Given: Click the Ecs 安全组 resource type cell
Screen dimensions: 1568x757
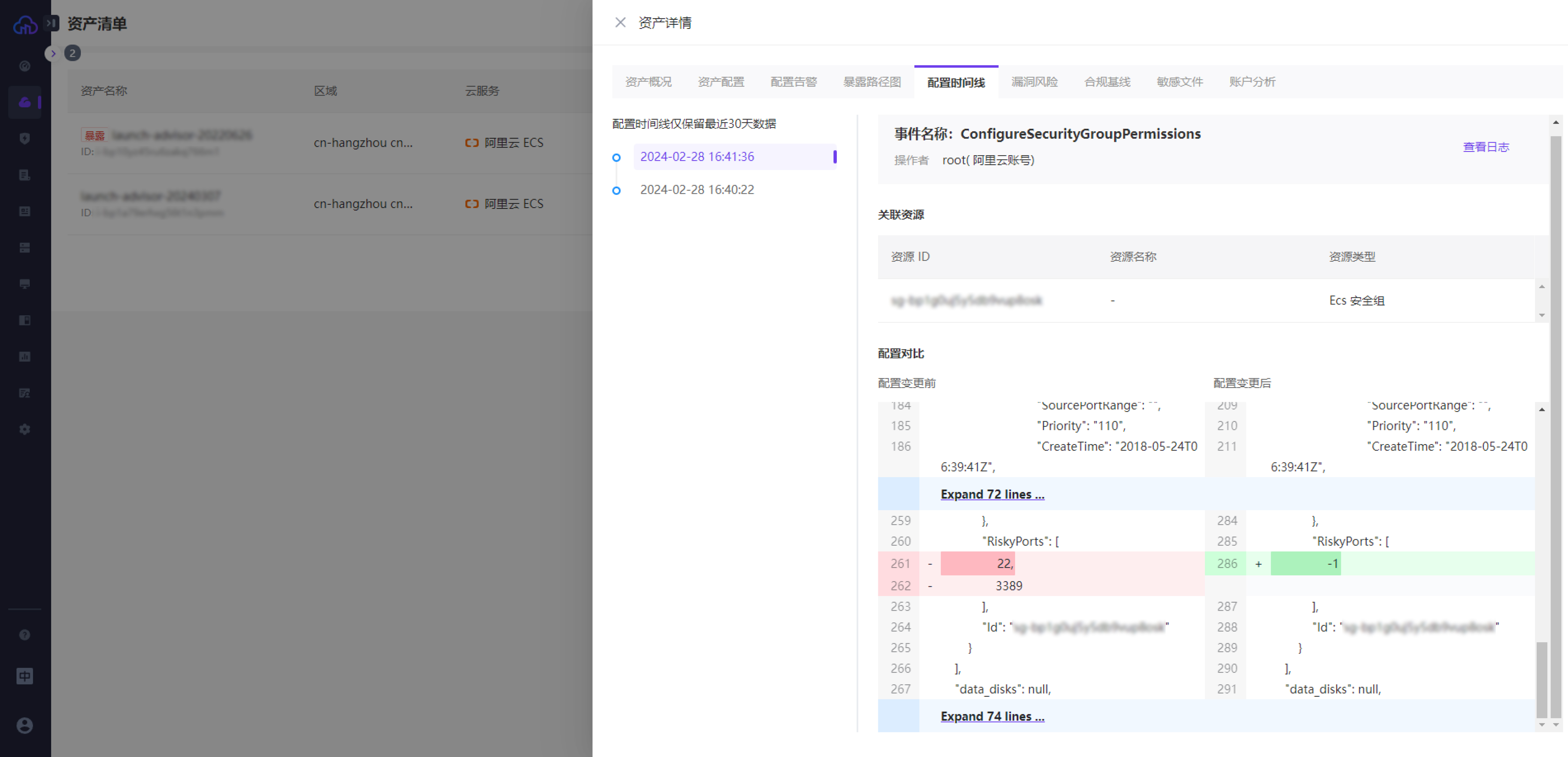Looking at the screenshot, I should (x=1357, y=301).
